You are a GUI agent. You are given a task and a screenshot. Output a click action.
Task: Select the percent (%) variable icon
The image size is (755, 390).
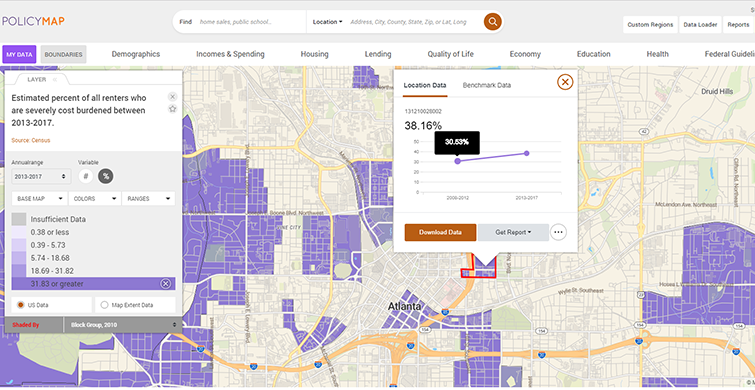[x=106, y=176]
